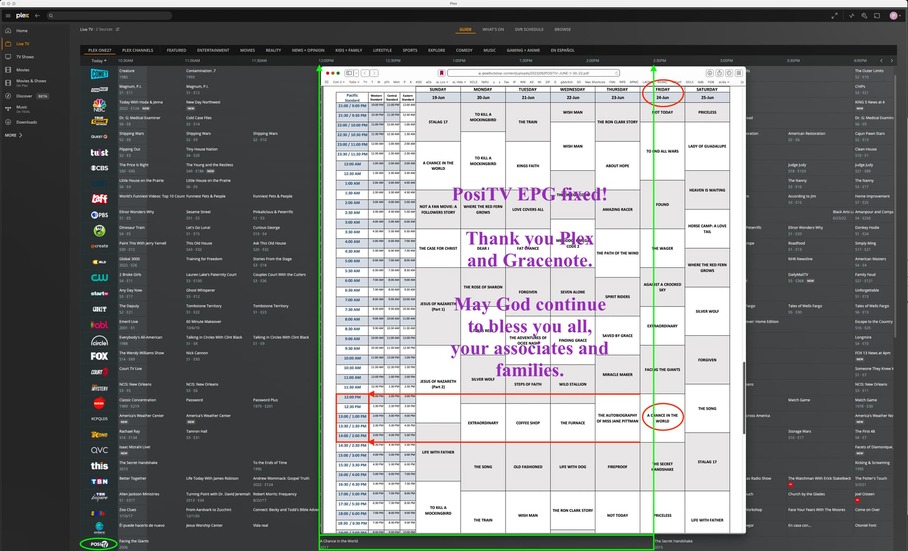Click the QVC channel logo
This screenshot has width=908, height=551.
(x=99, y=450)
